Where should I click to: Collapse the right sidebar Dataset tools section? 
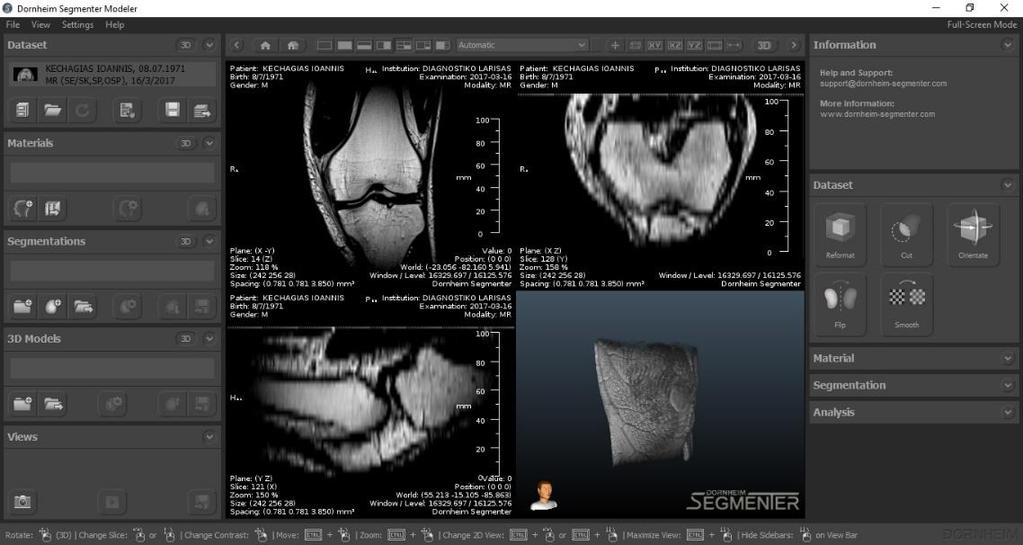(1008, 185)
